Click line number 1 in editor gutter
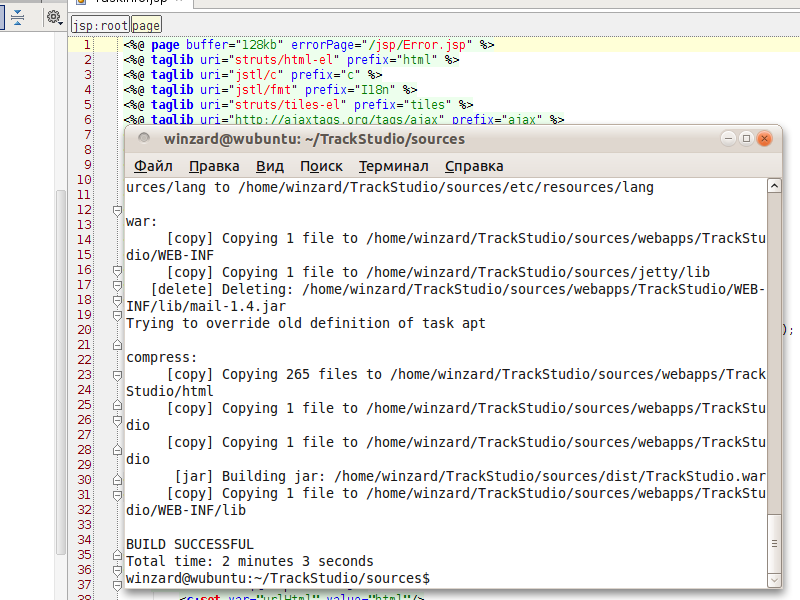 click(x=86, y=45)
